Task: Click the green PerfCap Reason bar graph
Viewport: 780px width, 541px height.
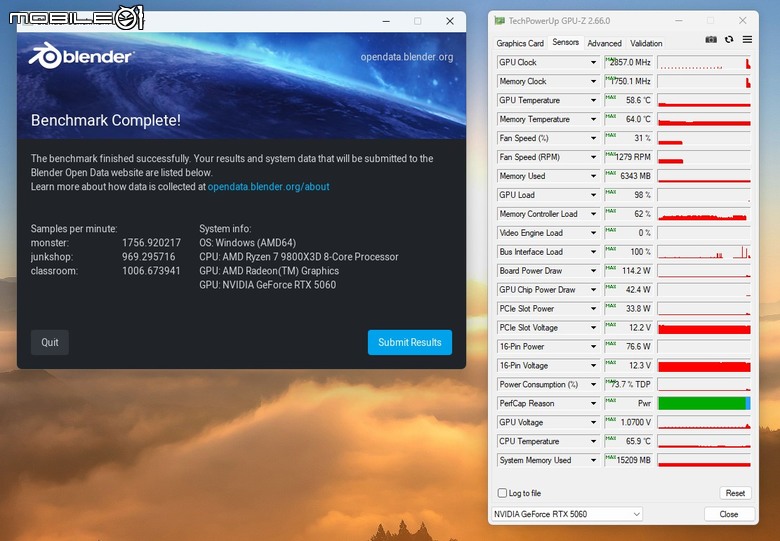Action: point(704,403)
